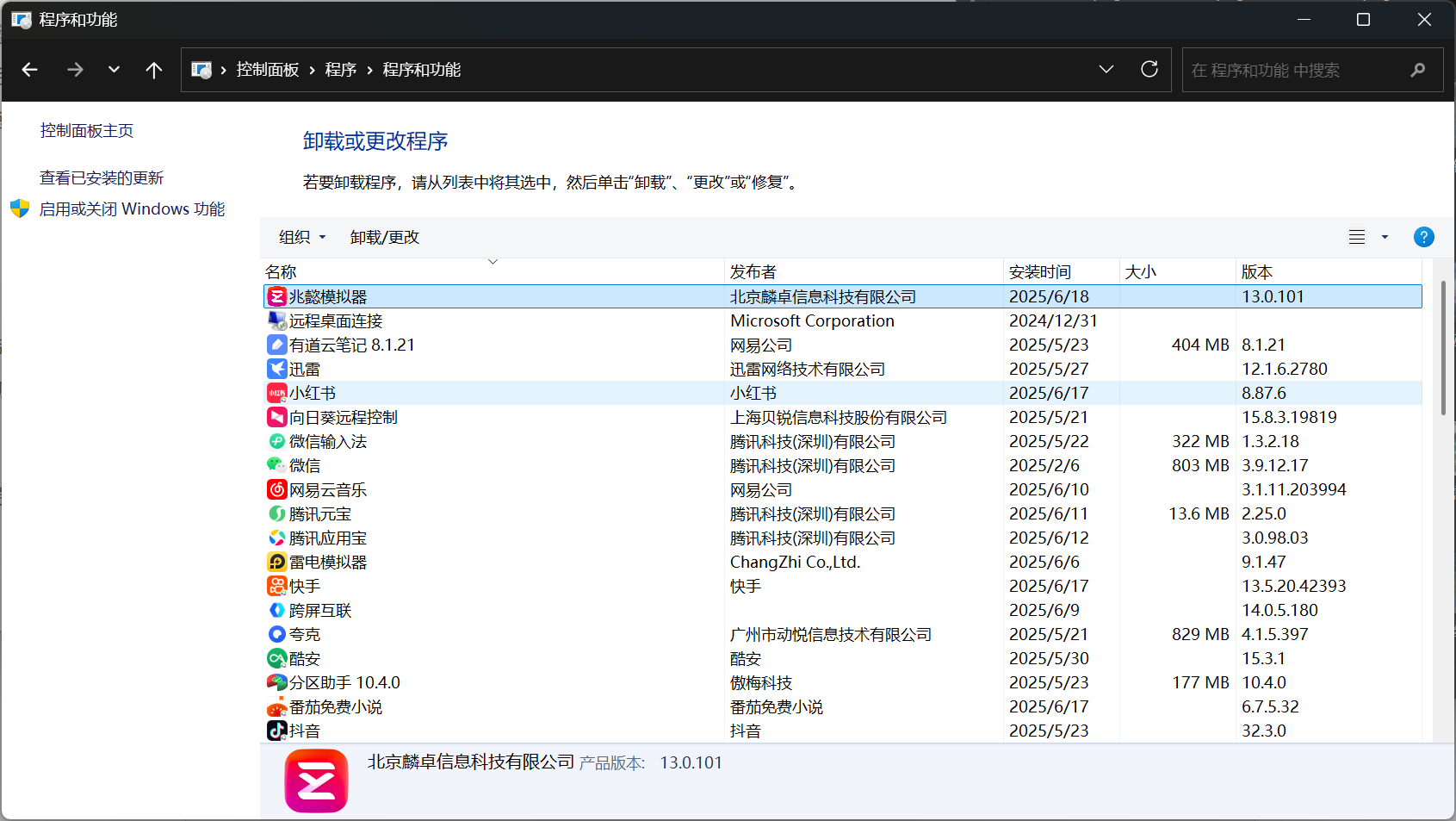Click the 网易云音乐 program icon
This screenshot has height=821, width=1456.
tap(276, 489)
